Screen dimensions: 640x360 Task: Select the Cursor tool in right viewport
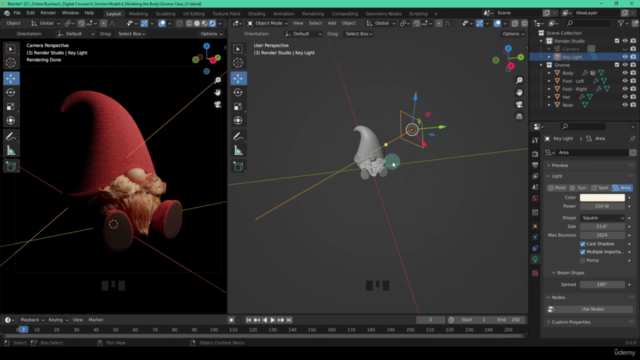pos(238,63)
